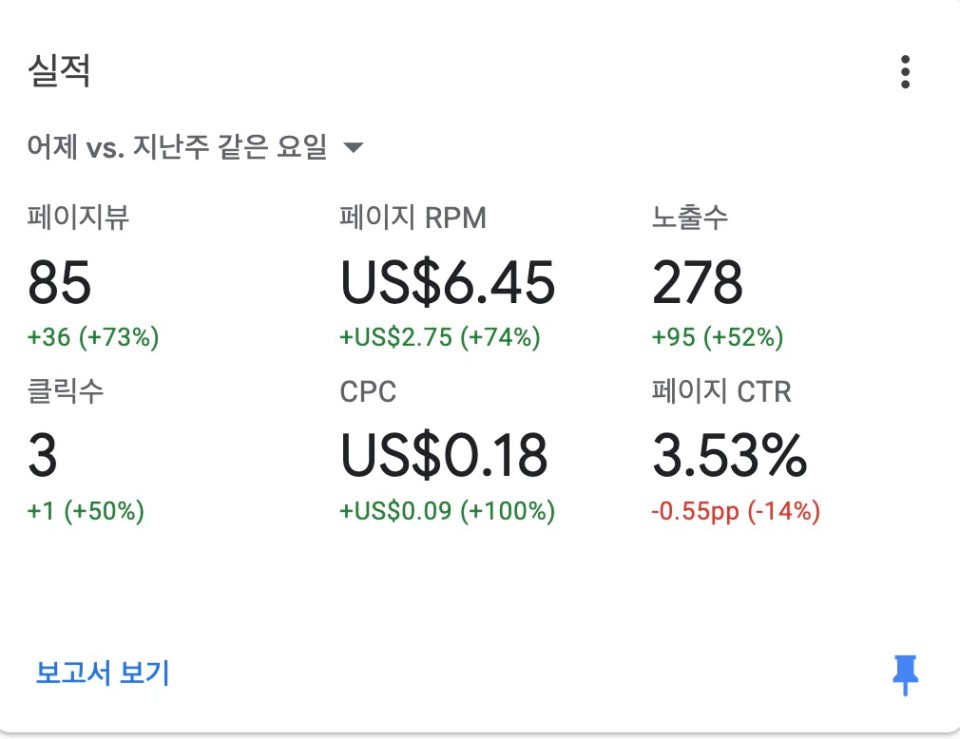Select the 페이지 RPM value US$6.45
The width and height of the screenshot is (960, 739).
pos(447,283)
